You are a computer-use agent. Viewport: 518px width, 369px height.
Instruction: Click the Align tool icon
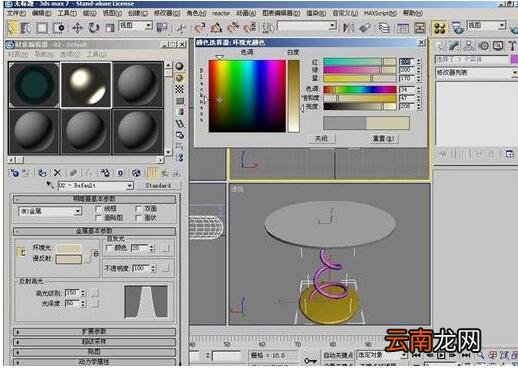tap(365, 27)
